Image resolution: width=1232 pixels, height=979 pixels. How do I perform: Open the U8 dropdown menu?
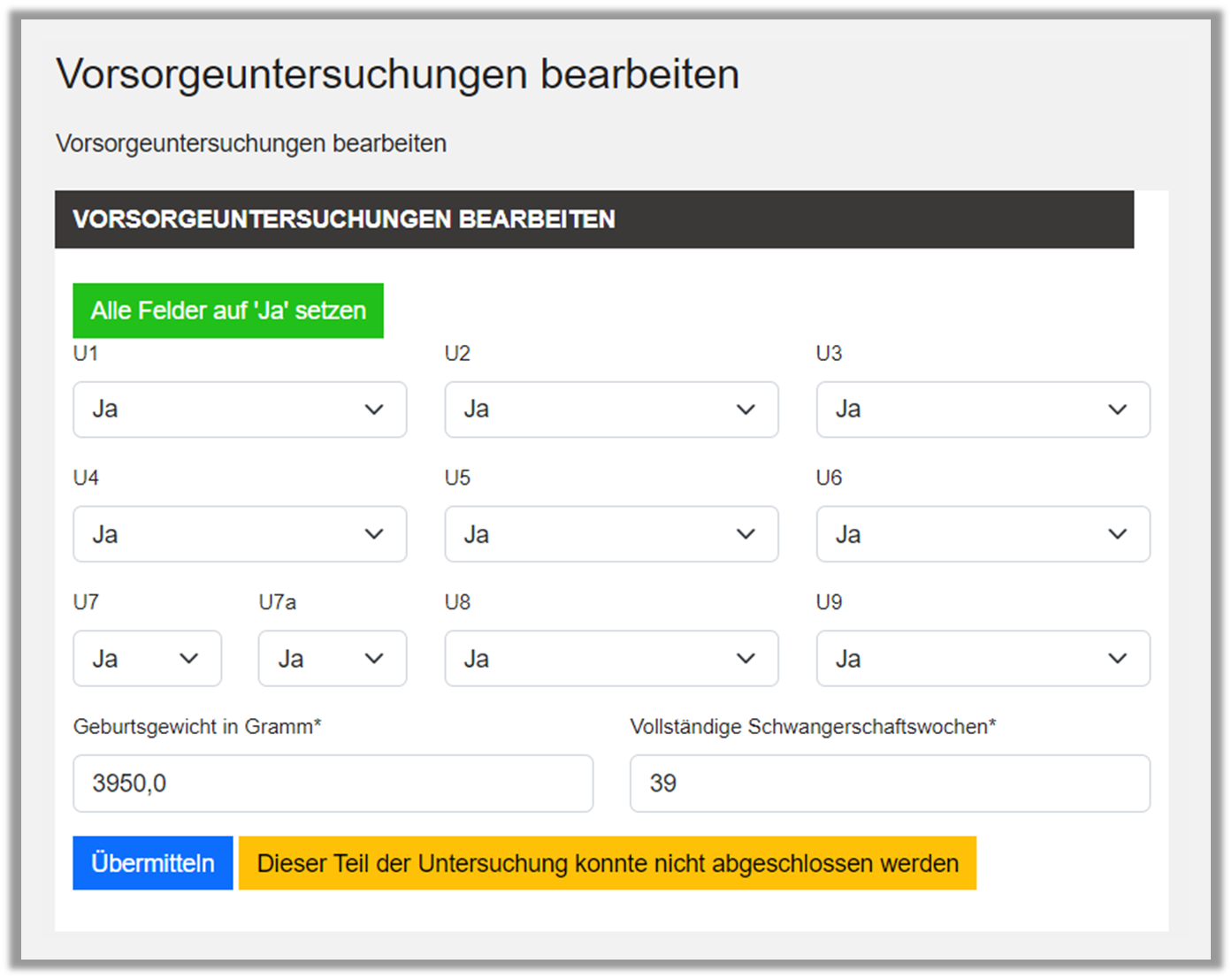click(x=610, y=659)
